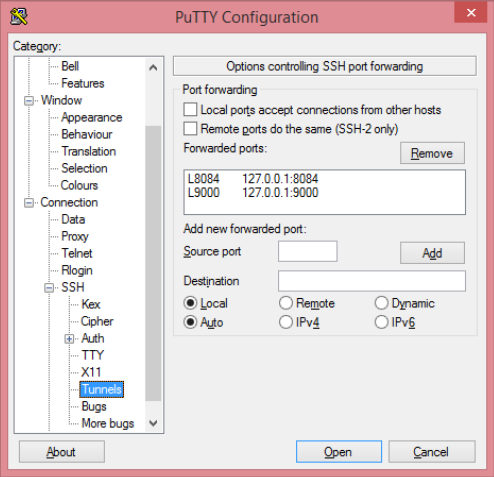Toggle Remote ports do the same checkbox
Viewport: 494px width, 477px height.
point(190,129)
